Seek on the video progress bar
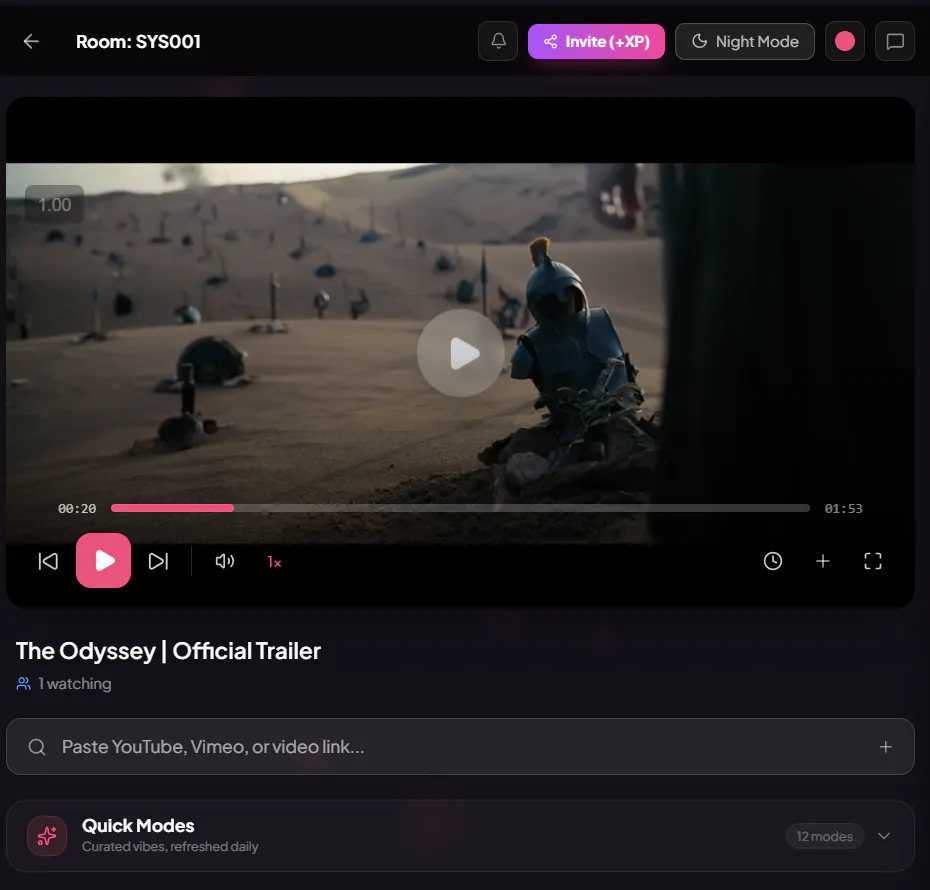The width and height of the screenshot is (930, 890). (x=460, y=508)
